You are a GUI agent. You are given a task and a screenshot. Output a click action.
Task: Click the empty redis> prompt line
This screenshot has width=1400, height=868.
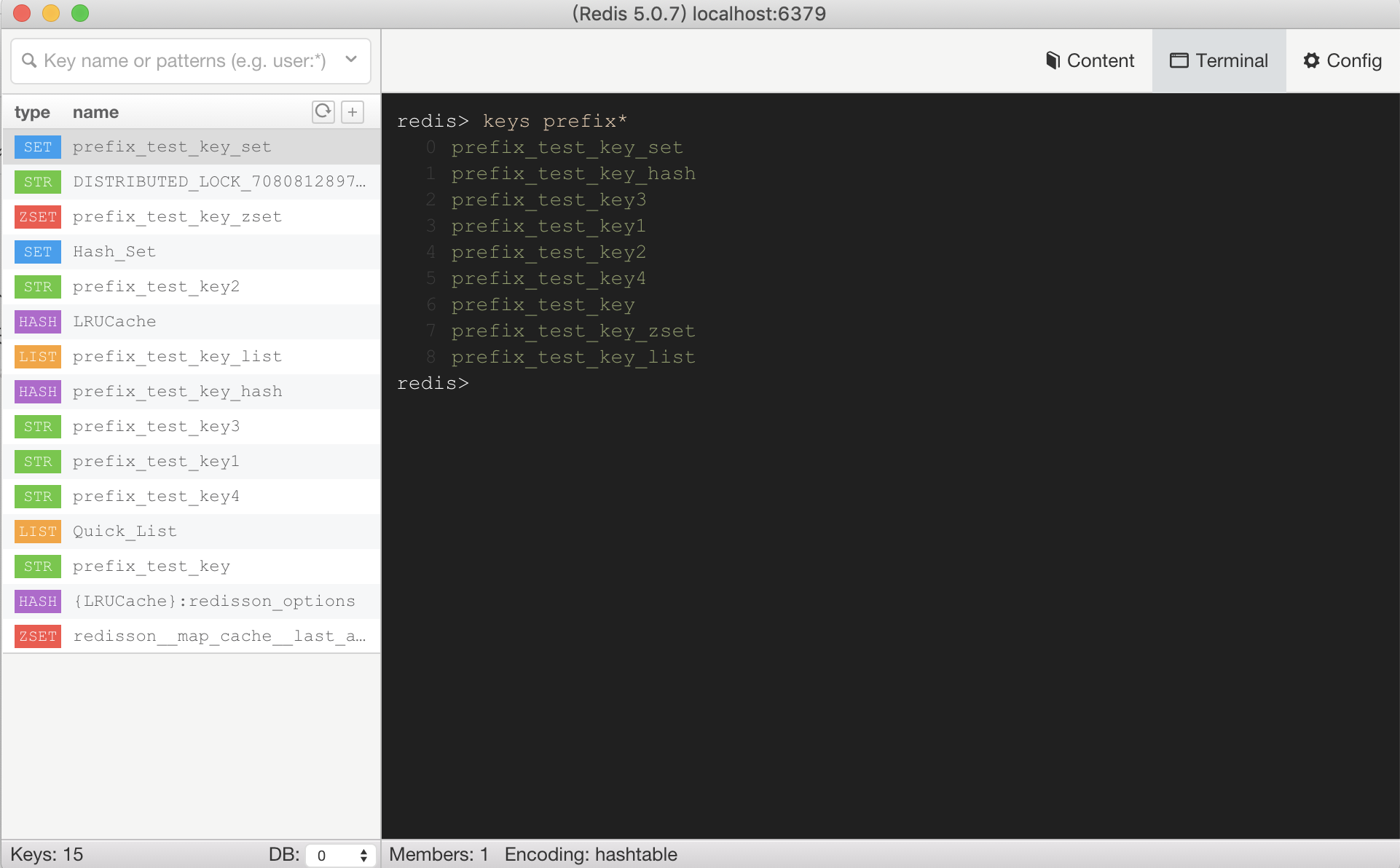coord(433,383)
